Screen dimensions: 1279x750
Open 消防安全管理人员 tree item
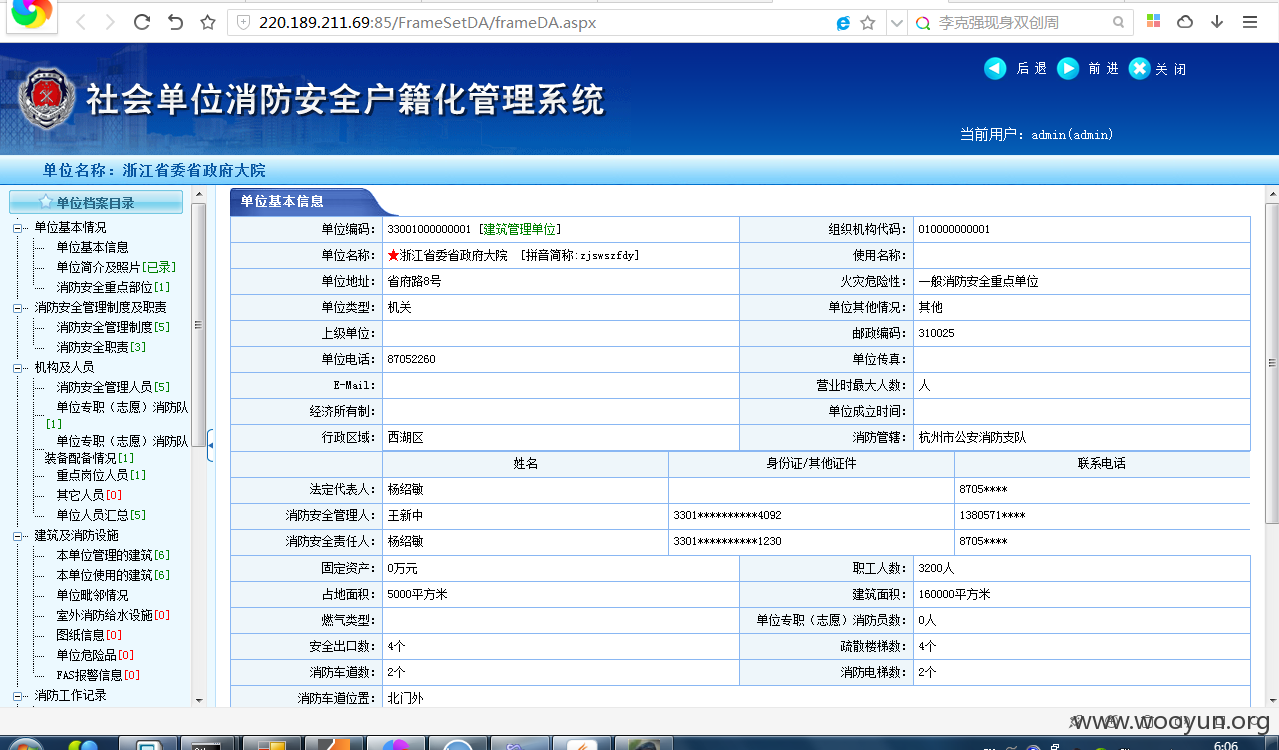[x=113, y=387]
